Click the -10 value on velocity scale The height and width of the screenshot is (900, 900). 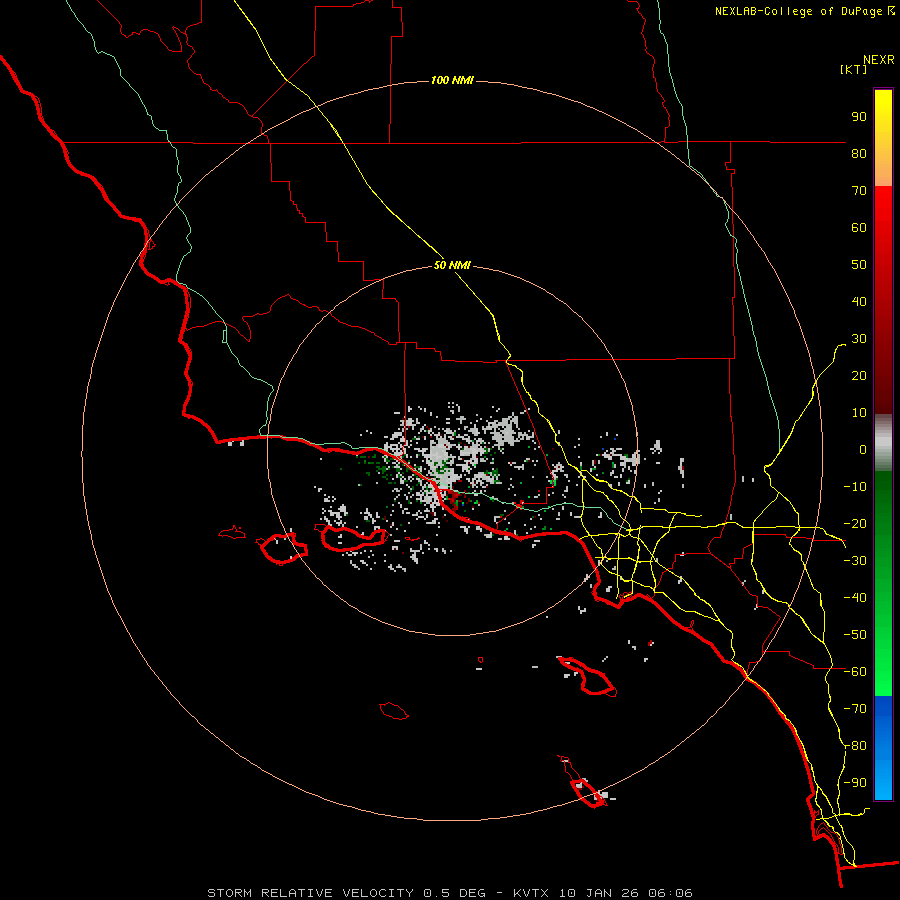point(855,487)
